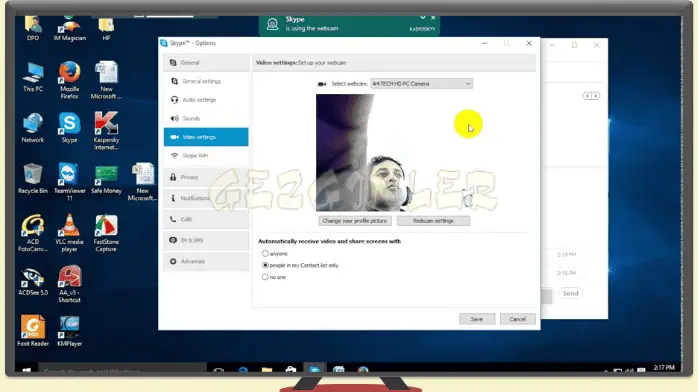Click the FastStone Capture desktop icon
This screenshot has height=392, width=698.
(x=106, y=233)
